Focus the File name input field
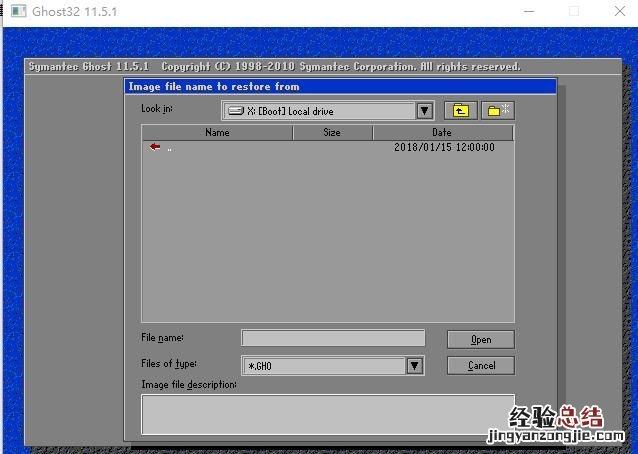This screenshot has width=638, height=454. [x=333, y=338]
